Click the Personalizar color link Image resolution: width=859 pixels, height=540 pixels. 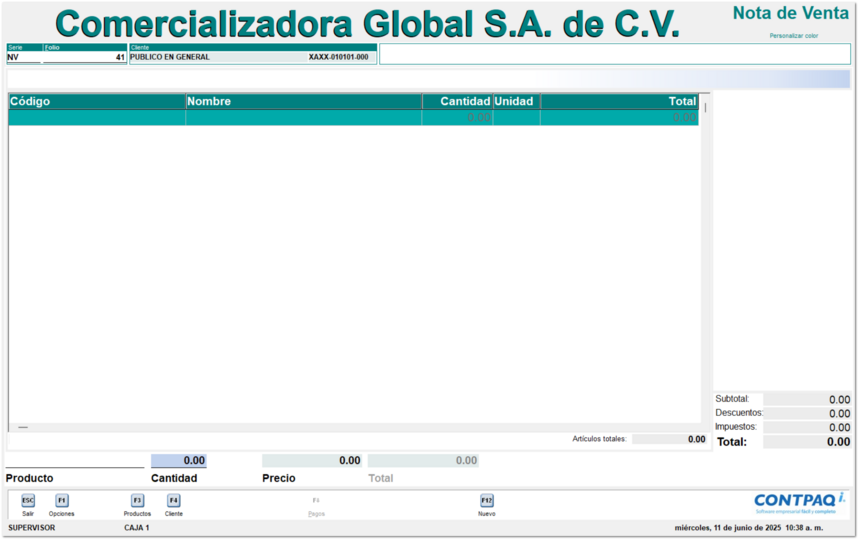point(794,36)
